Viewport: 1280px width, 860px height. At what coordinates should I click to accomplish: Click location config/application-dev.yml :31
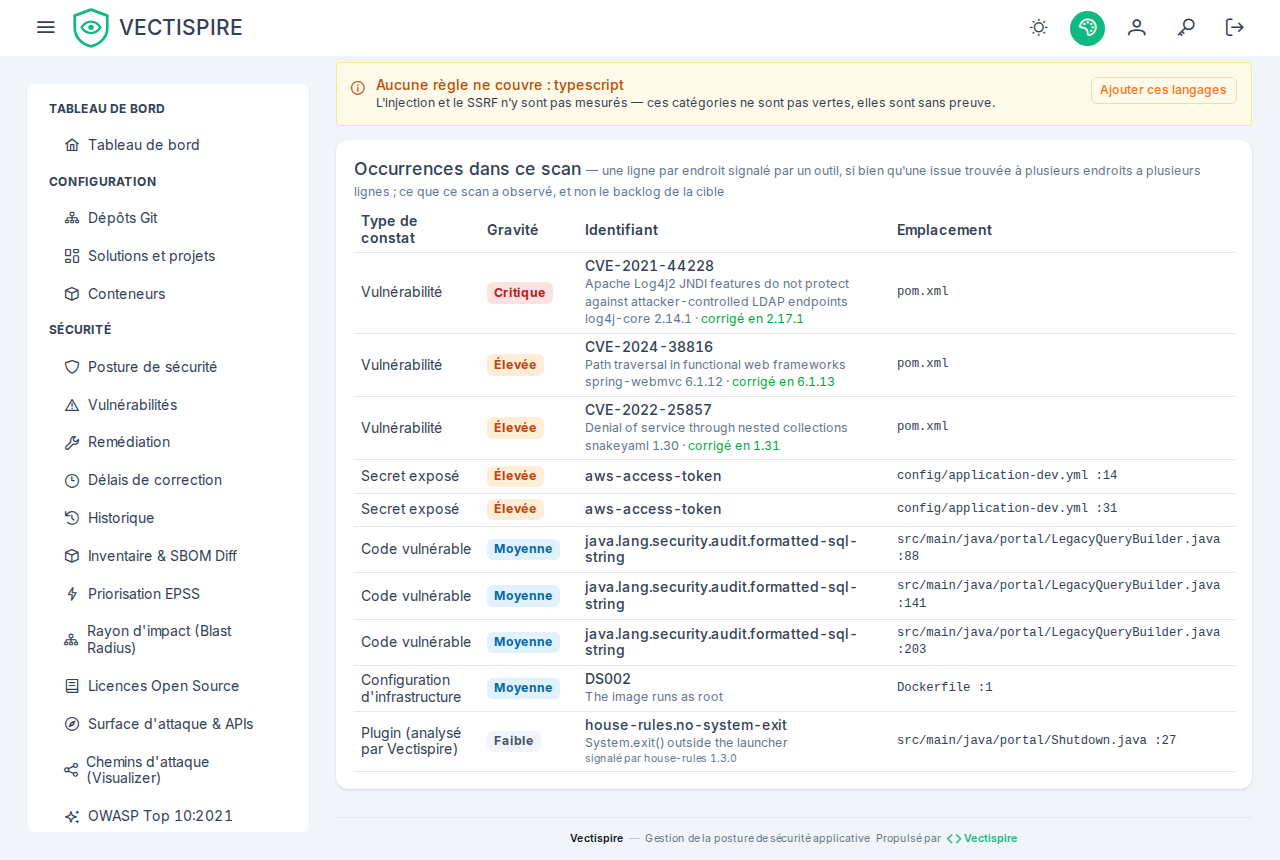1007,508
